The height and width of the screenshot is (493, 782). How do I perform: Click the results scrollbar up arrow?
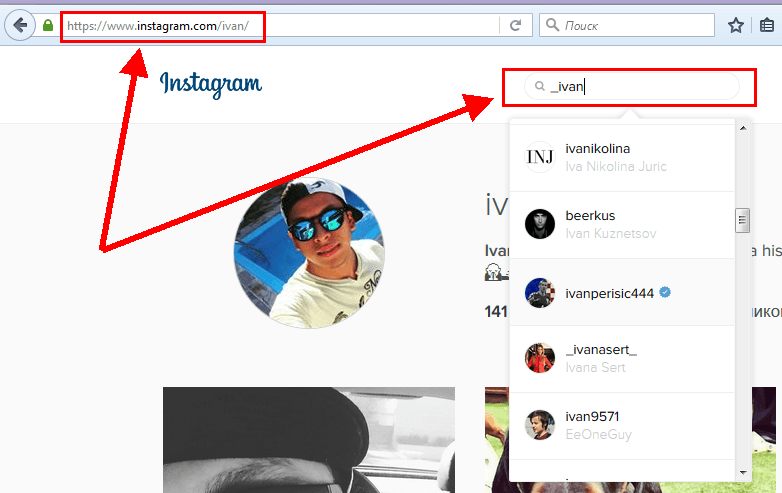tap(743, 128)
